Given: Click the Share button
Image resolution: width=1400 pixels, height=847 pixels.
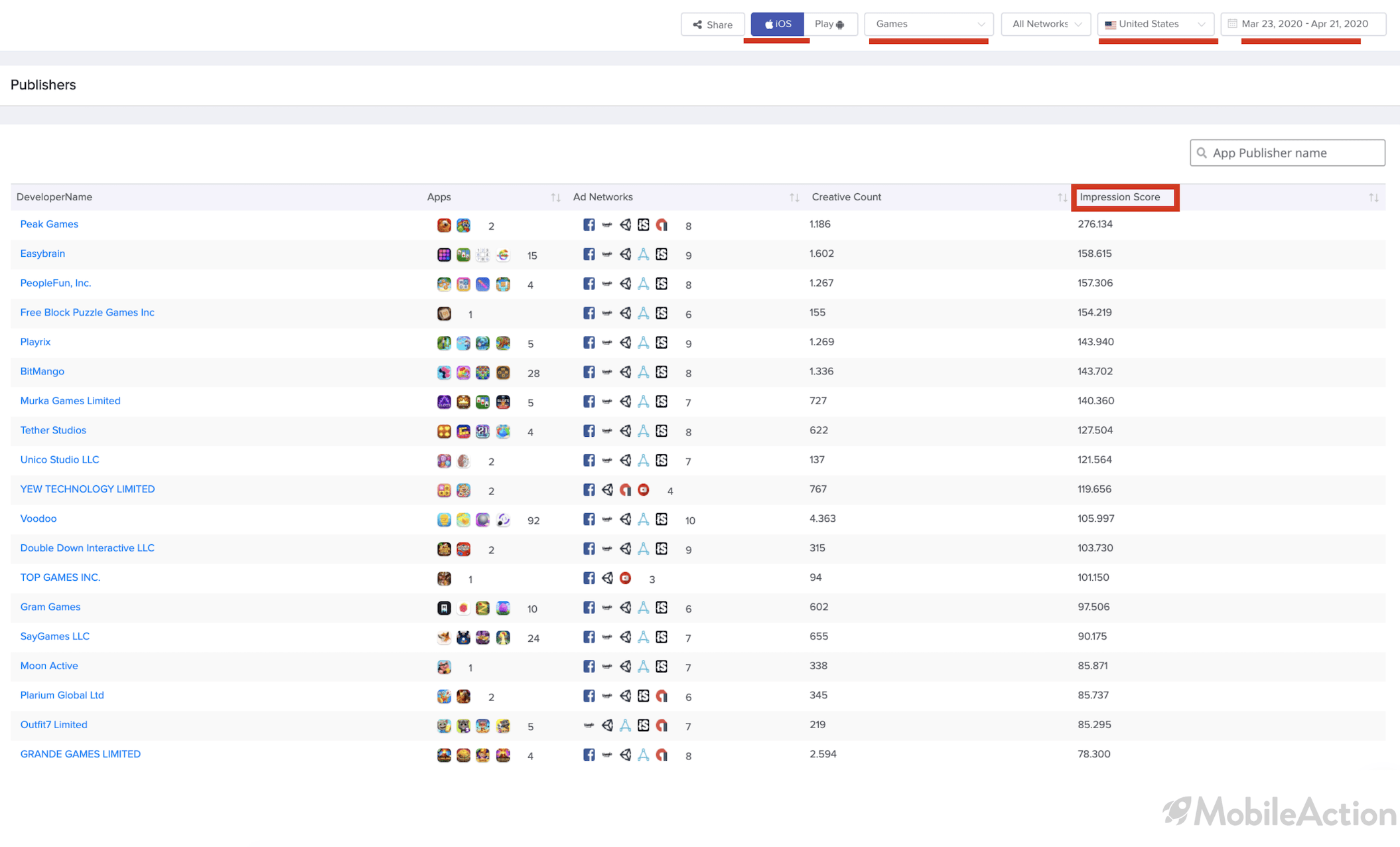Looking at the screenshot, I should [x=713, y=25].
